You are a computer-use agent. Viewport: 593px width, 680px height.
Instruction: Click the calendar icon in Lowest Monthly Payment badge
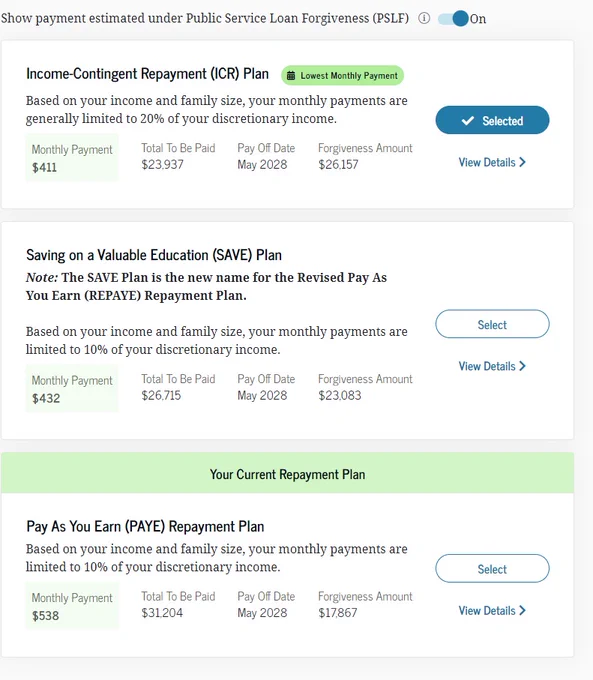pos(291,75)
